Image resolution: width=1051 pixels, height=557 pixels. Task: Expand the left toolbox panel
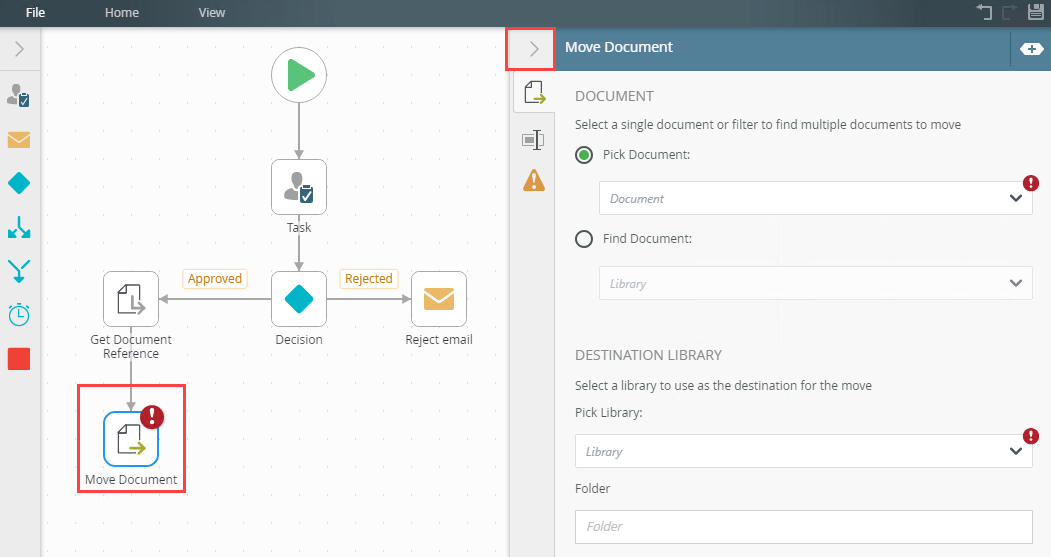(19, 48)
